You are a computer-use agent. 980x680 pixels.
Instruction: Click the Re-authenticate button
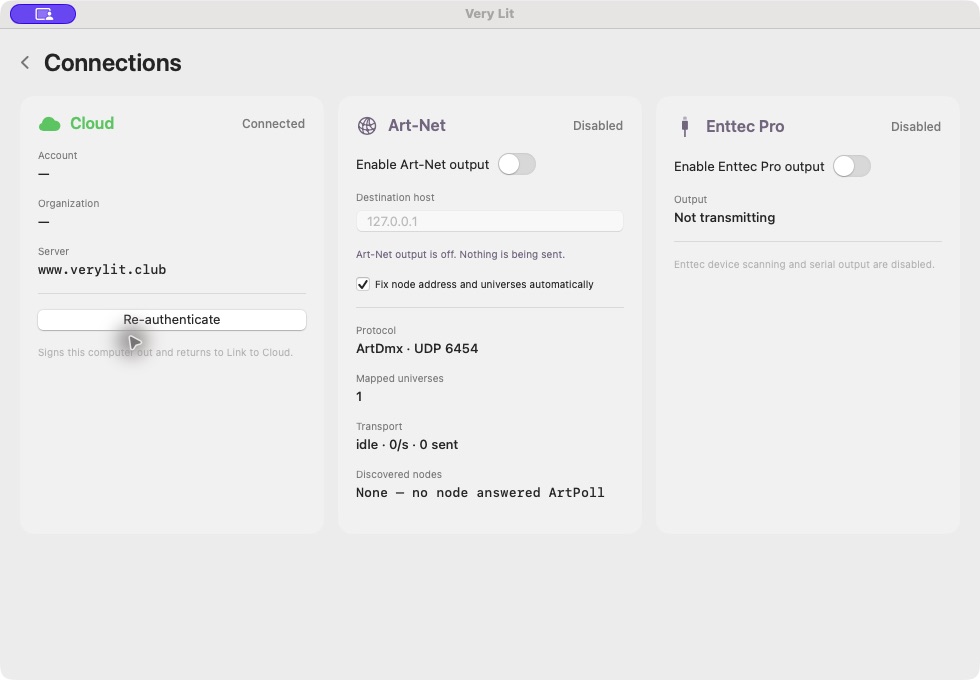click(x=172, y=319)
